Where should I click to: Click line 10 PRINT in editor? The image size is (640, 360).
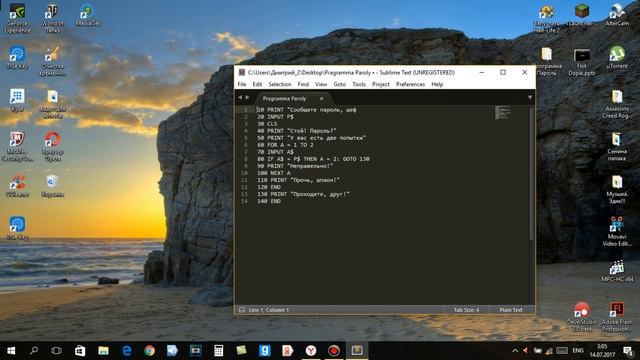(x=307, y=109)
